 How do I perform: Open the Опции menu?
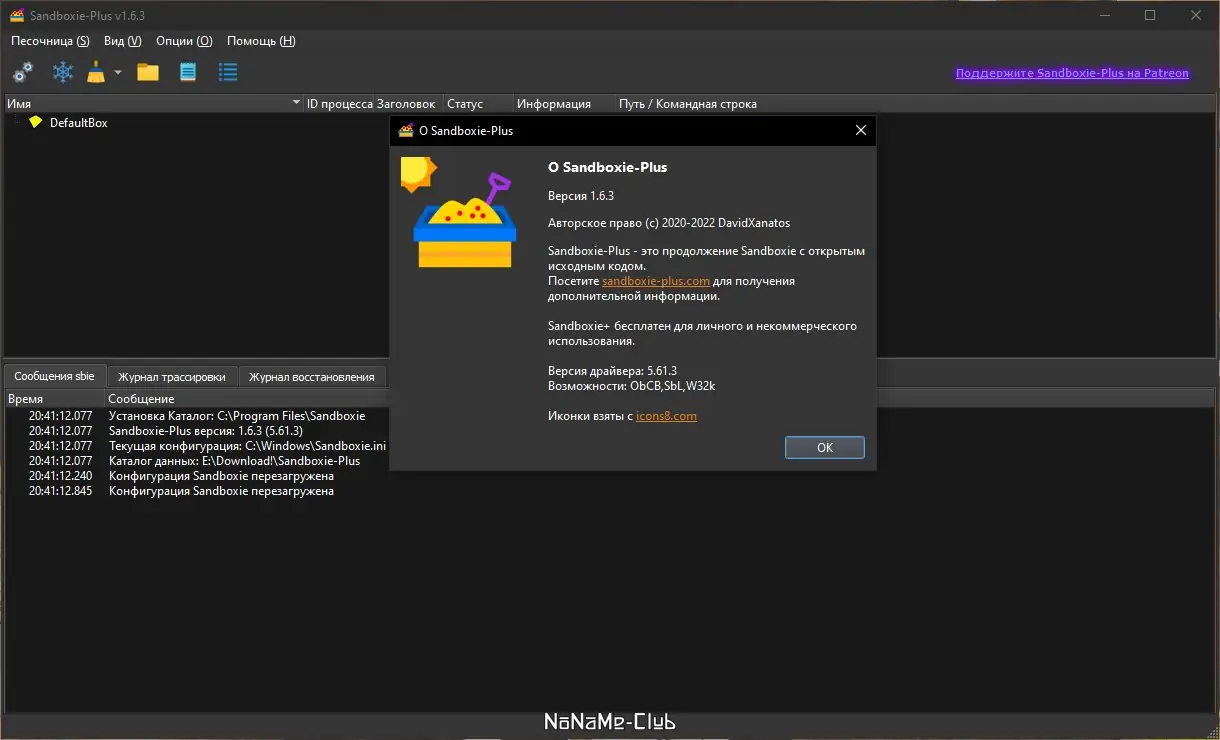point(184,41)
